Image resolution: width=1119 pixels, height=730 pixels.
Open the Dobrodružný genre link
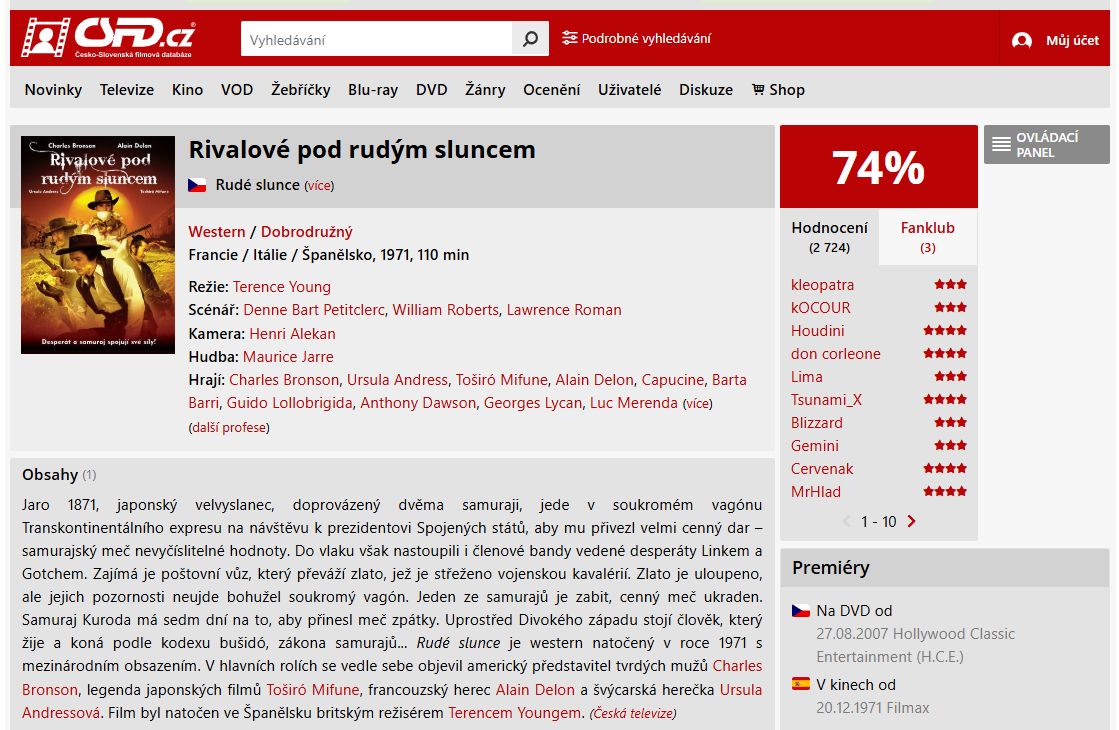pos(307,232)
